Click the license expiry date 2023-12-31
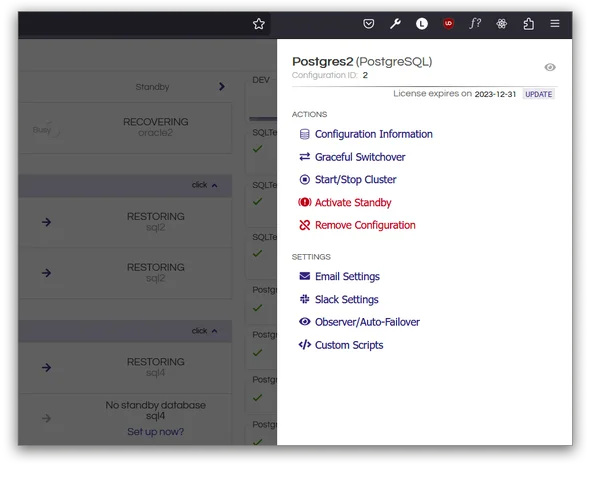Screen dimensions: 591x480 tap(495, 94)
